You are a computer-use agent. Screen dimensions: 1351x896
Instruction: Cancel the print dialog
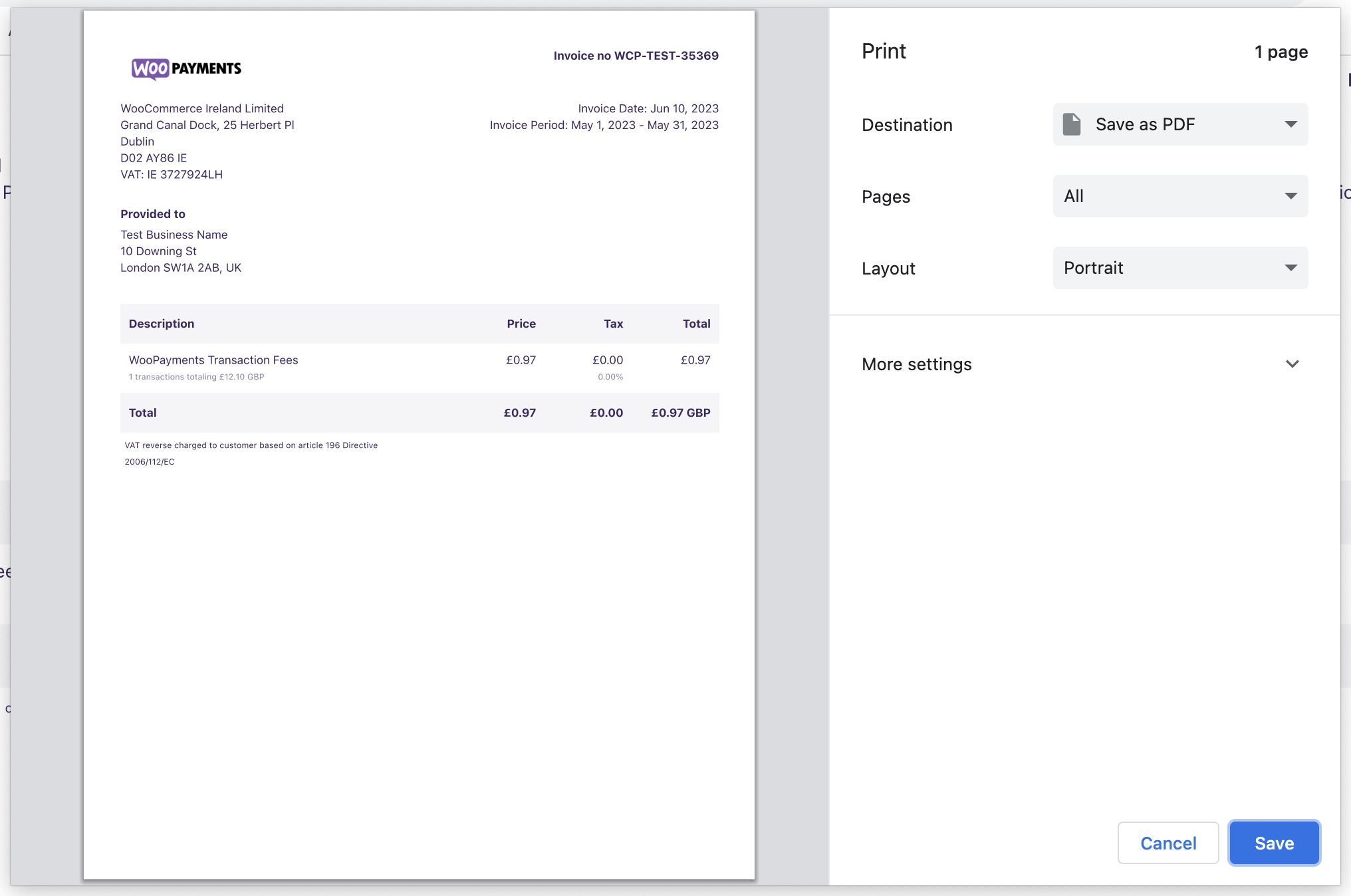point(1168,843)
